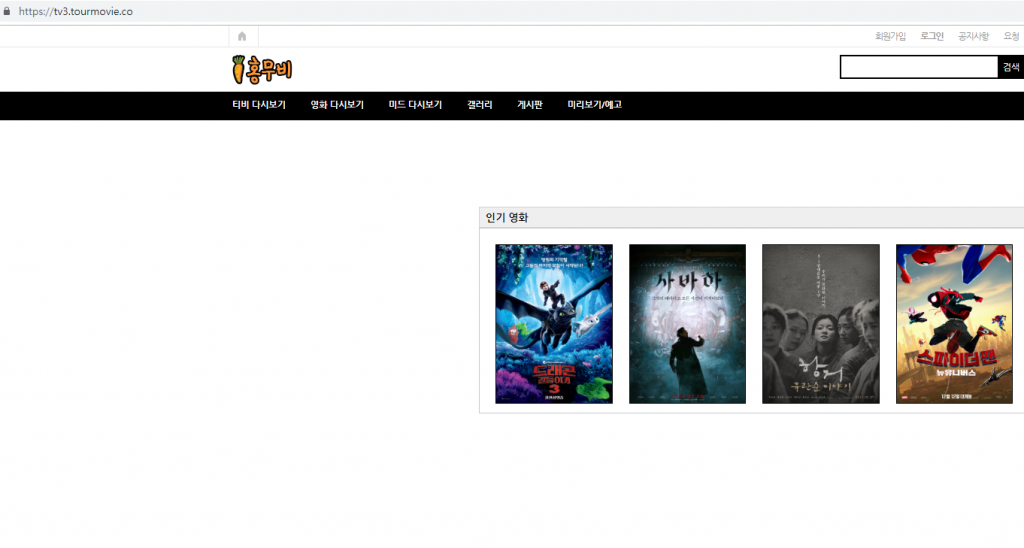Select the 사바하 movie poster
Viewport: 1024px width, 548px height.
(x=687, y=323)
